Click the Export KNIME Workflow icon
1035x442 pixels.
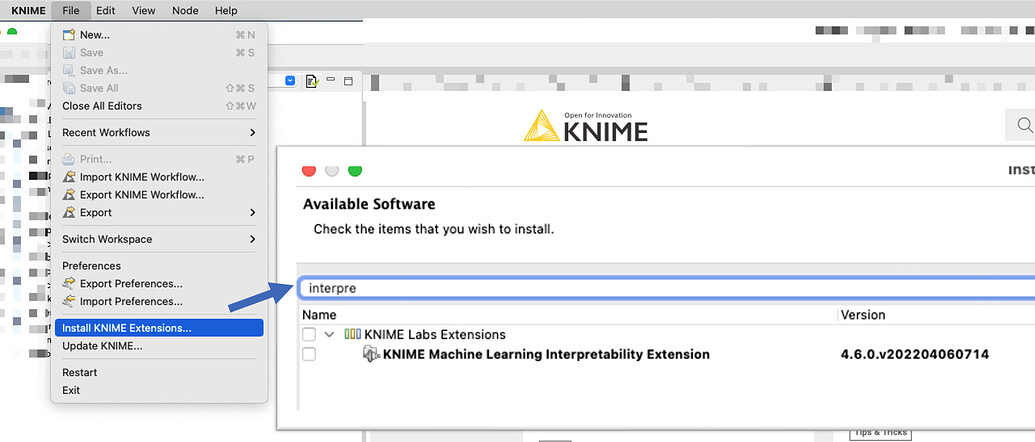[x=69, y=195]
